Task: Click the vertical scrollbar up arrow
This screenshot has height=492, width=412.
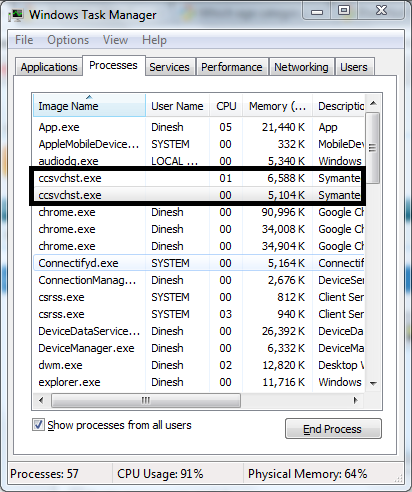Action: click(x=373, y=103)
